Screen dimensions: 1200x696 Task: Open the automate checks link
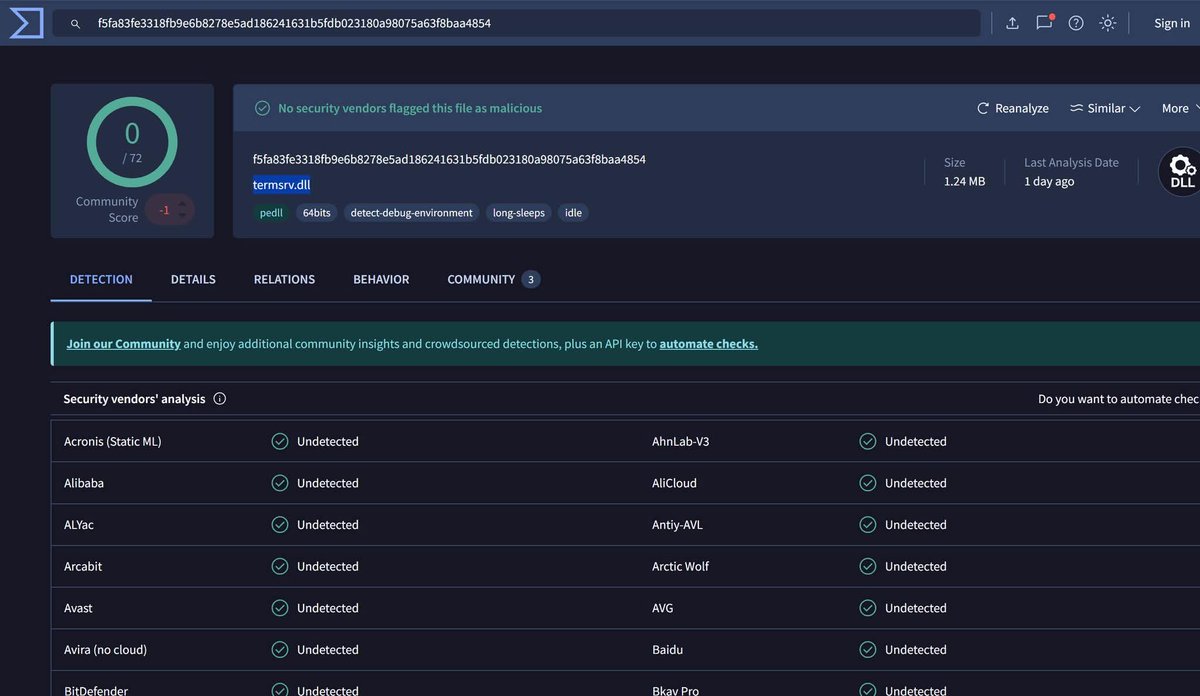click(709, 344)
